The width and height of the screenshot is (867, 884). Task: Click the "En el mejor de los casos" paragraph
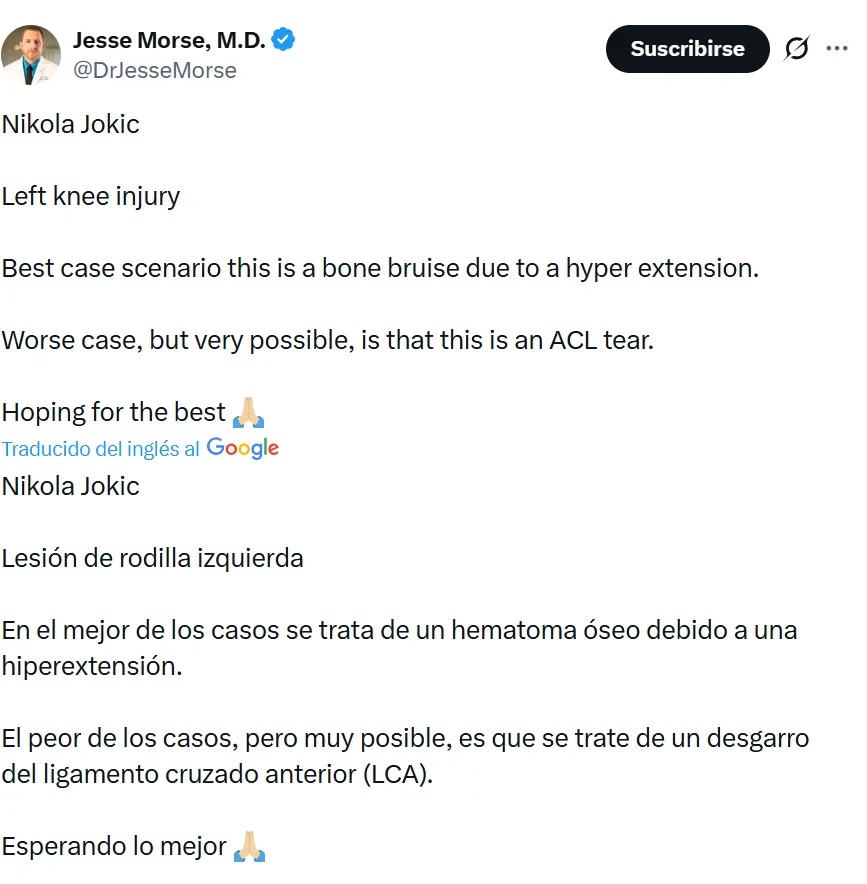pos(398,647)
